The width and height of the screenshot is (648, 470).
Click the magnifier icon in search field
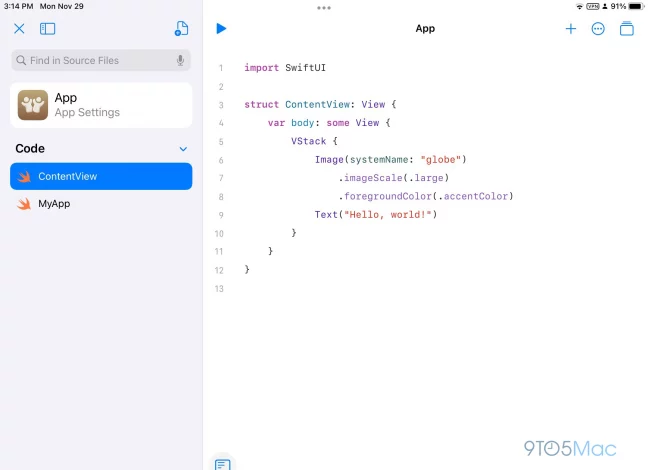[x=21, y=60]
